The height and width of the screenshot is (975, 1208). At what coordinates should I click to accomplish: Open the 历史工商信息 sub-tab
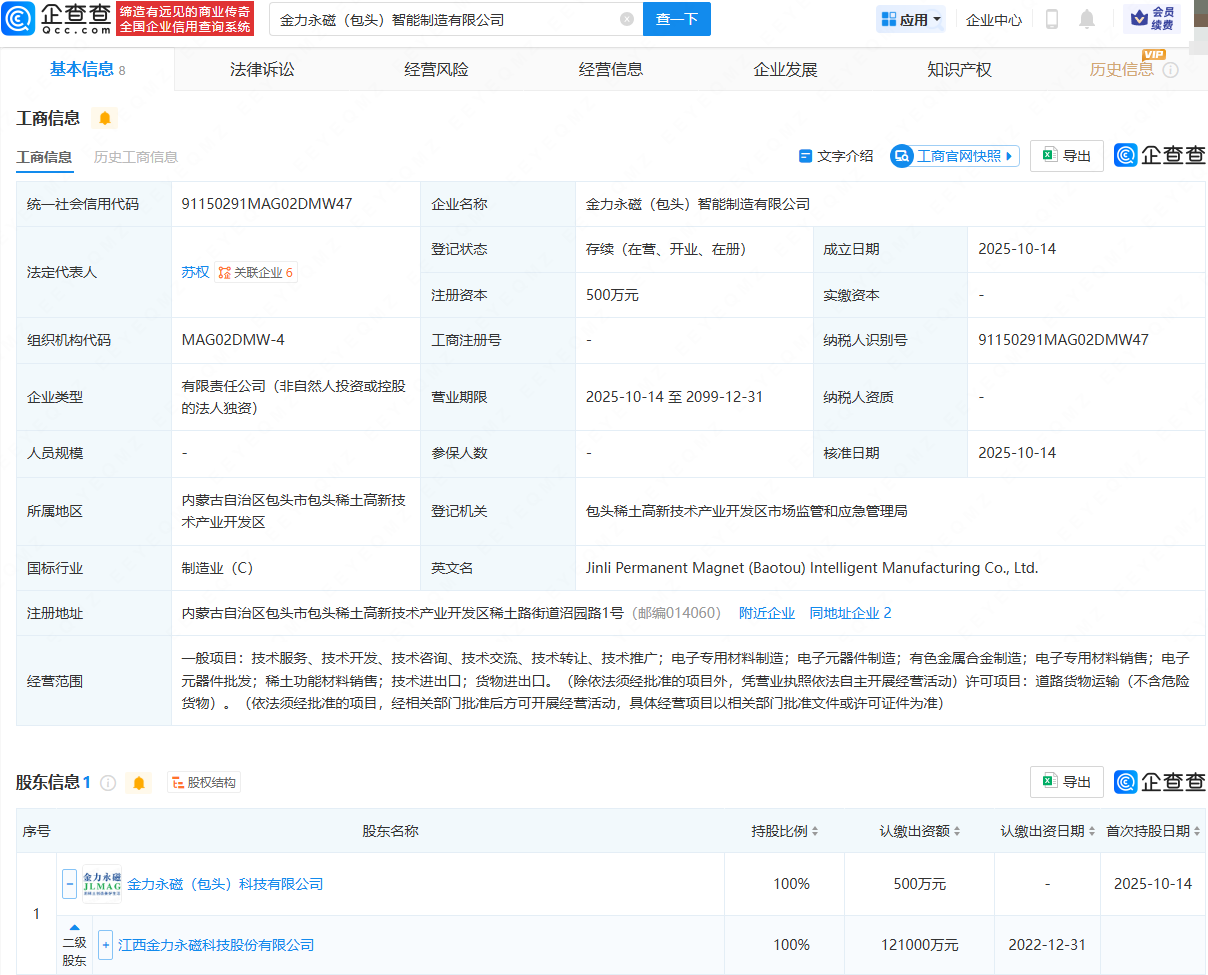pyautogui.click(x=136, y=157)
